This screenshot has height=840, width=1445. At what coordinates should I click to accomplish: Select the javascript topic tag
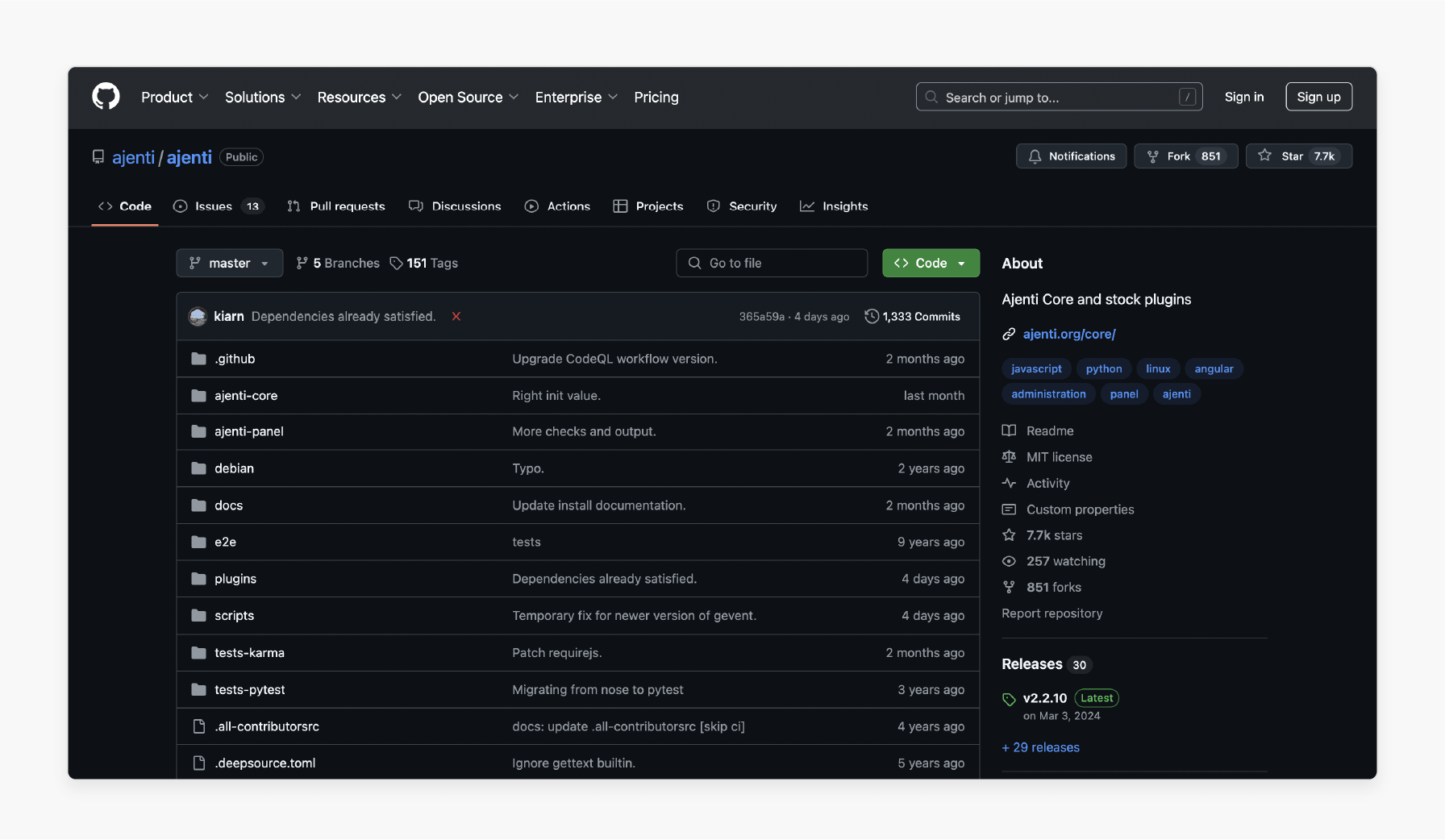[x=1037, y=369]
